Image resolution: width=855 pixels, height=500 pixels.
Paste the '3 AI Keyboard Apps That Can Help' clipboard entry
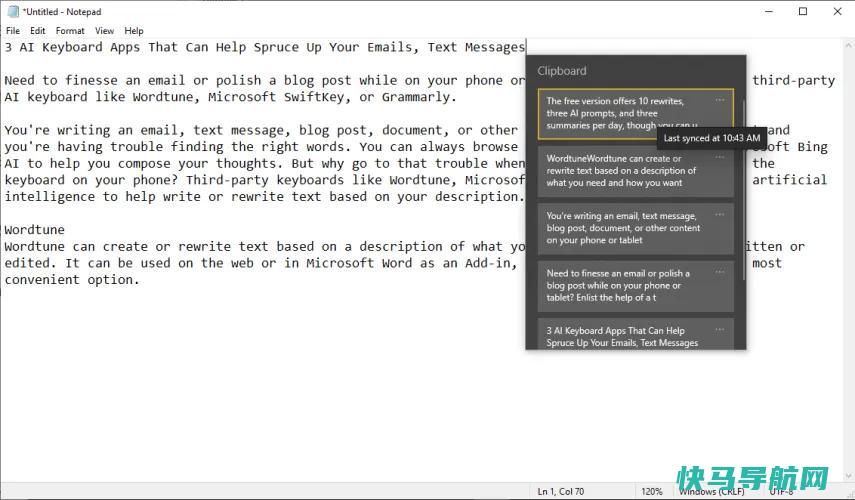pos(635,334)
